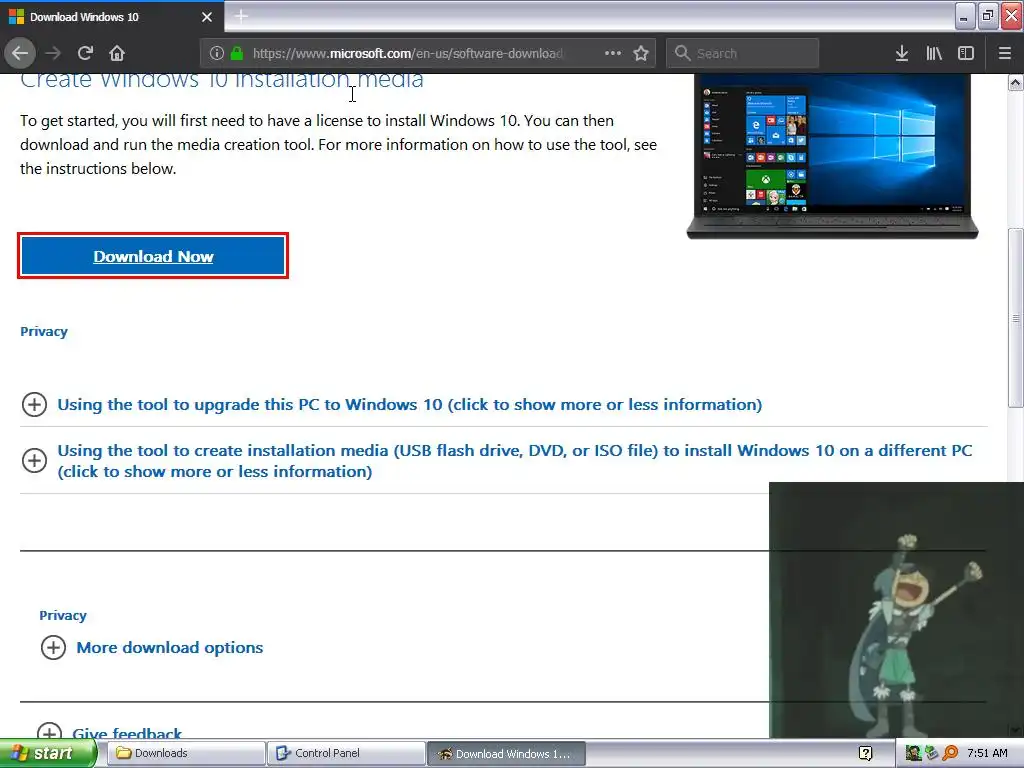The height and width of the screenshot is (768, 1024).
Task: Click the 7:51 AM system clock
Action: pos(987,754)
